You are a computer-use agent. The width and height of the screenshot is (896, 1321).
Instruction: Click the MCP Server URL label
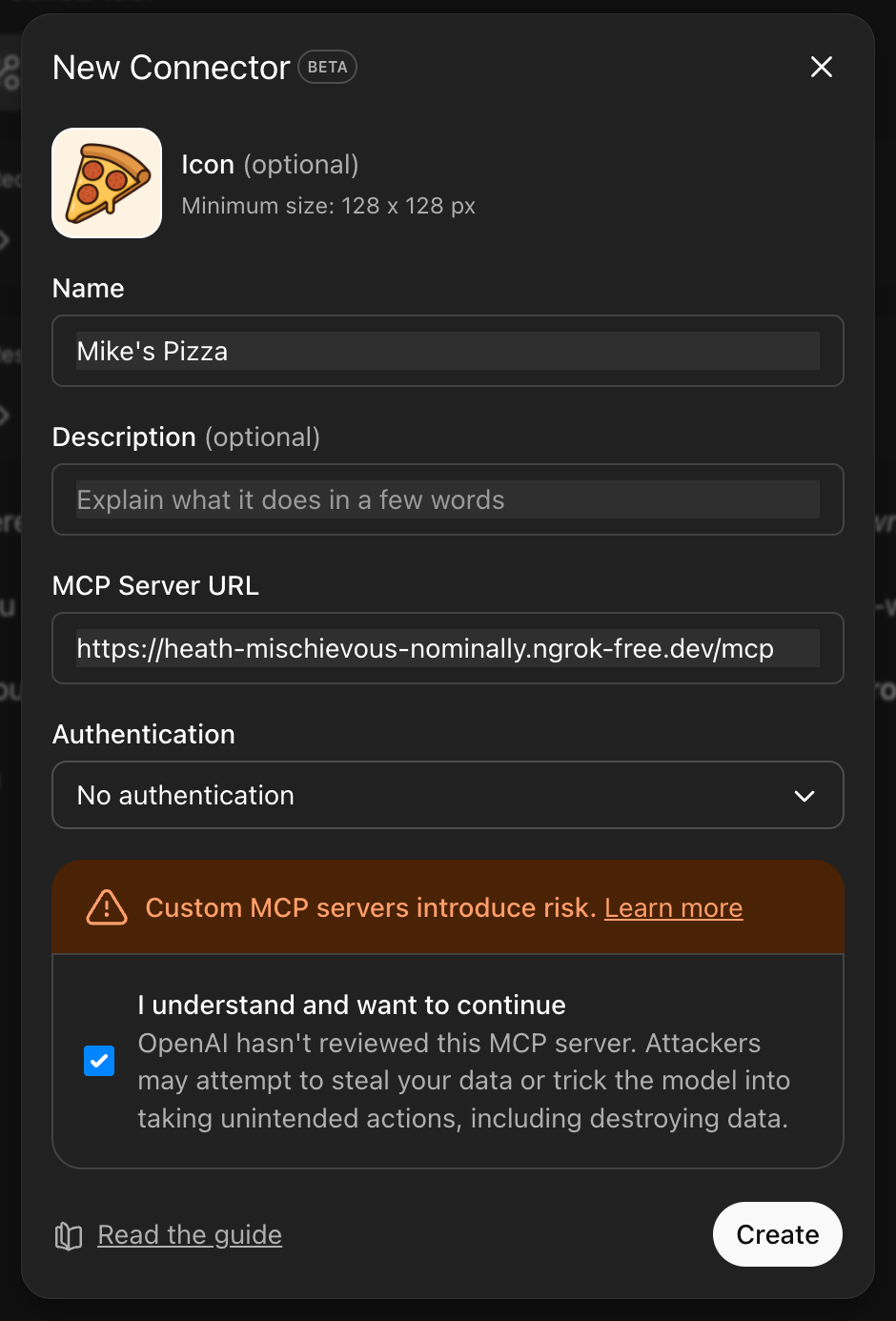pyautogui.click(x=155, y=585)
